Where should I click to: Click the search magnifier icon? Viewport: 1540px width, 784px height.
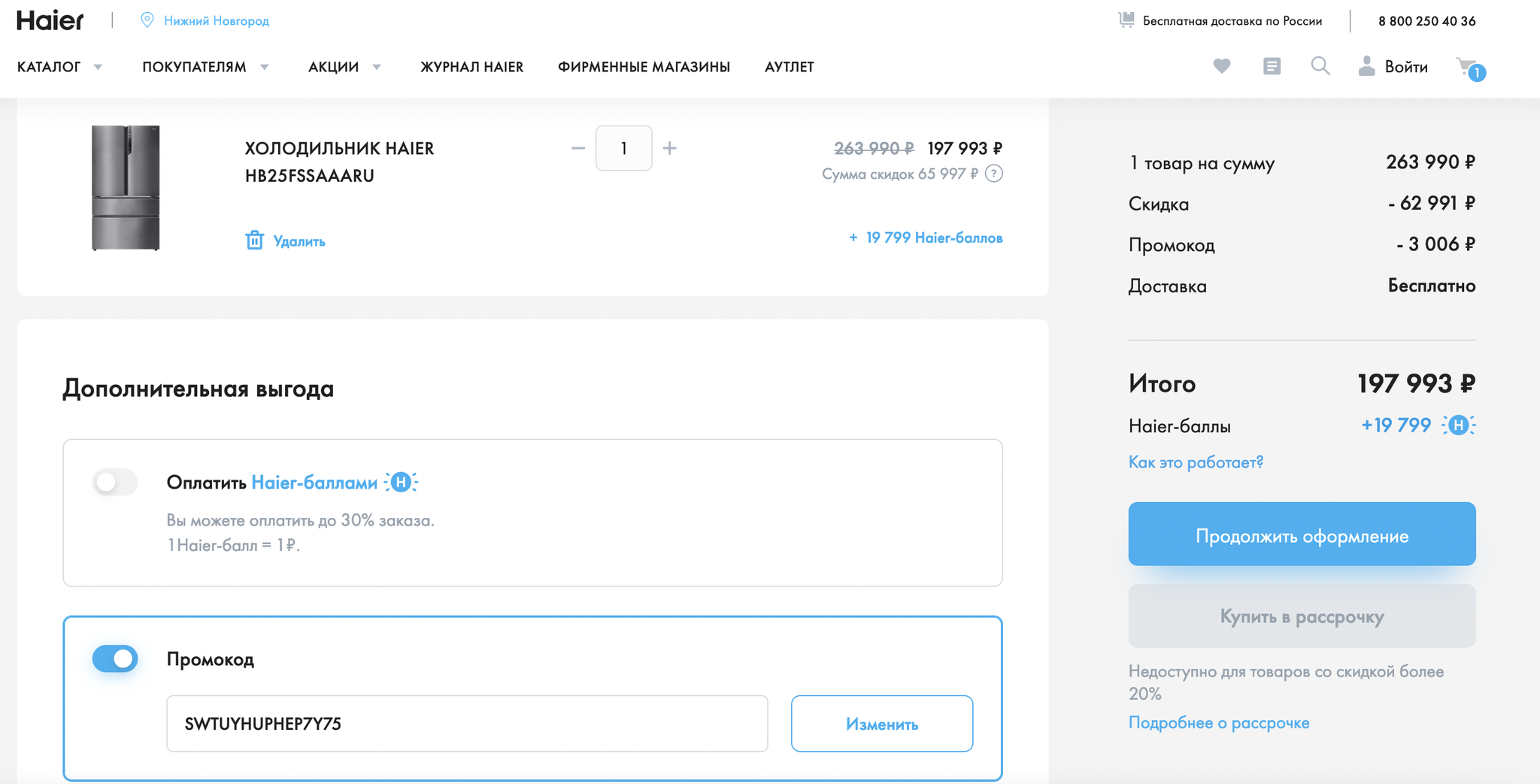point(1320,66)
